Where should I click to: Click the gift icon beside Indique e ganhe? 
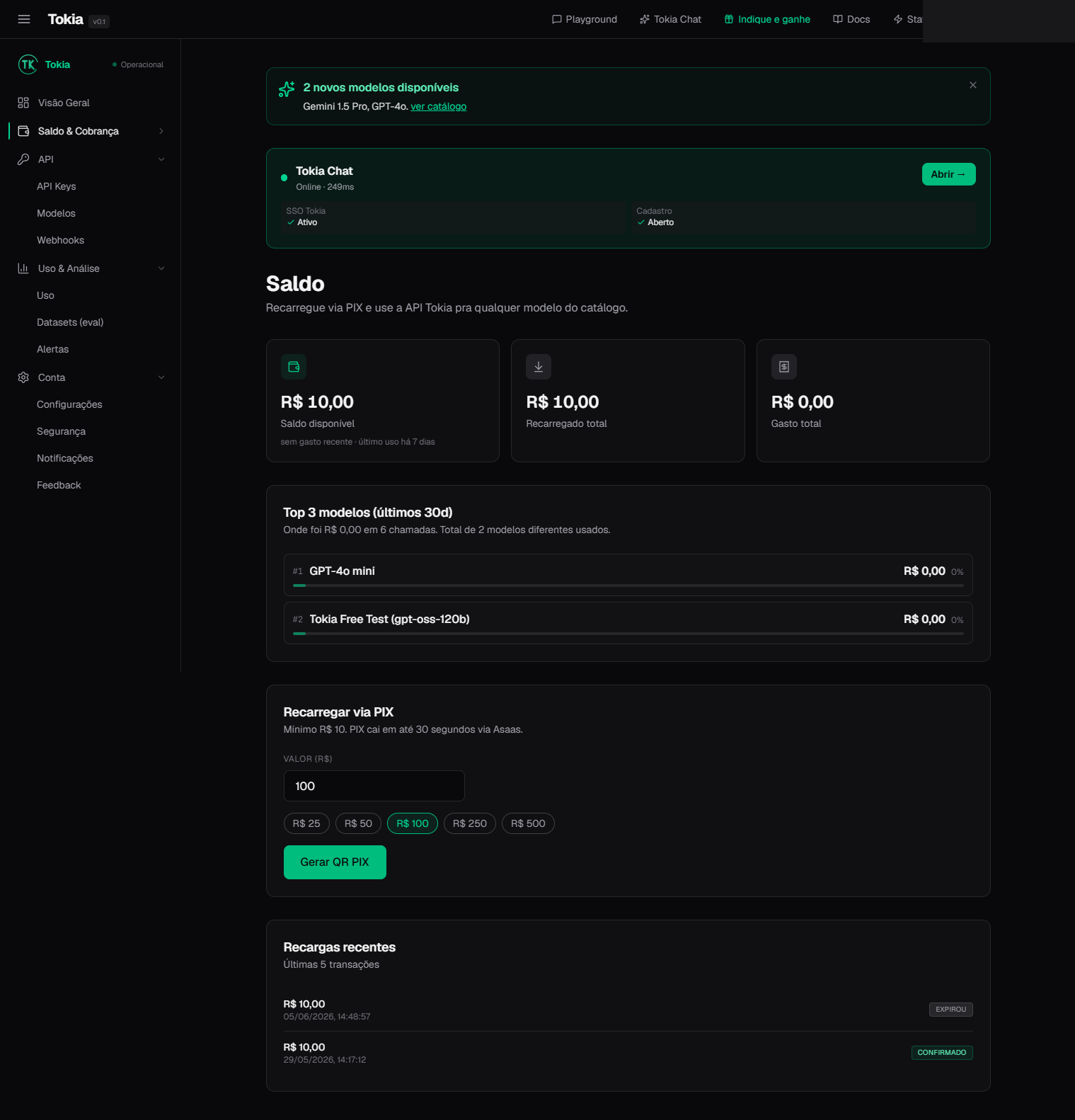(x=729, y=19)
